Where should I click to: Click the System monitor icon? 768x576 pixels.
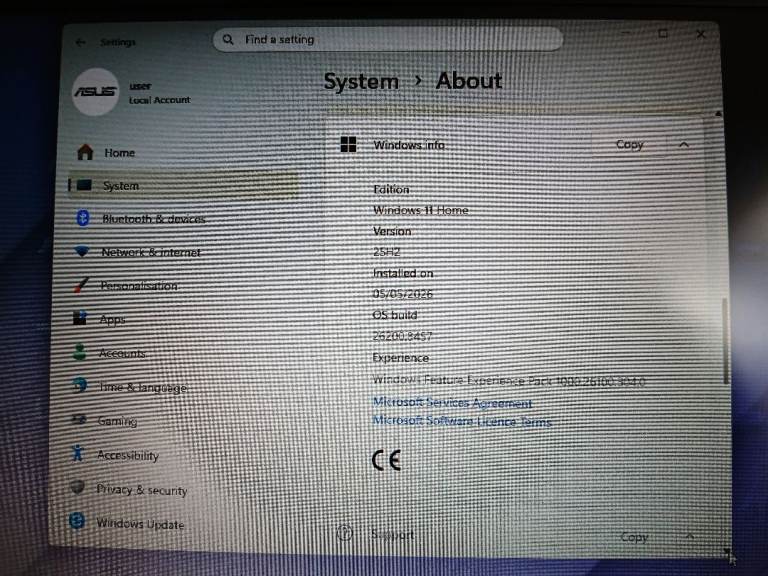pos(84,185)
